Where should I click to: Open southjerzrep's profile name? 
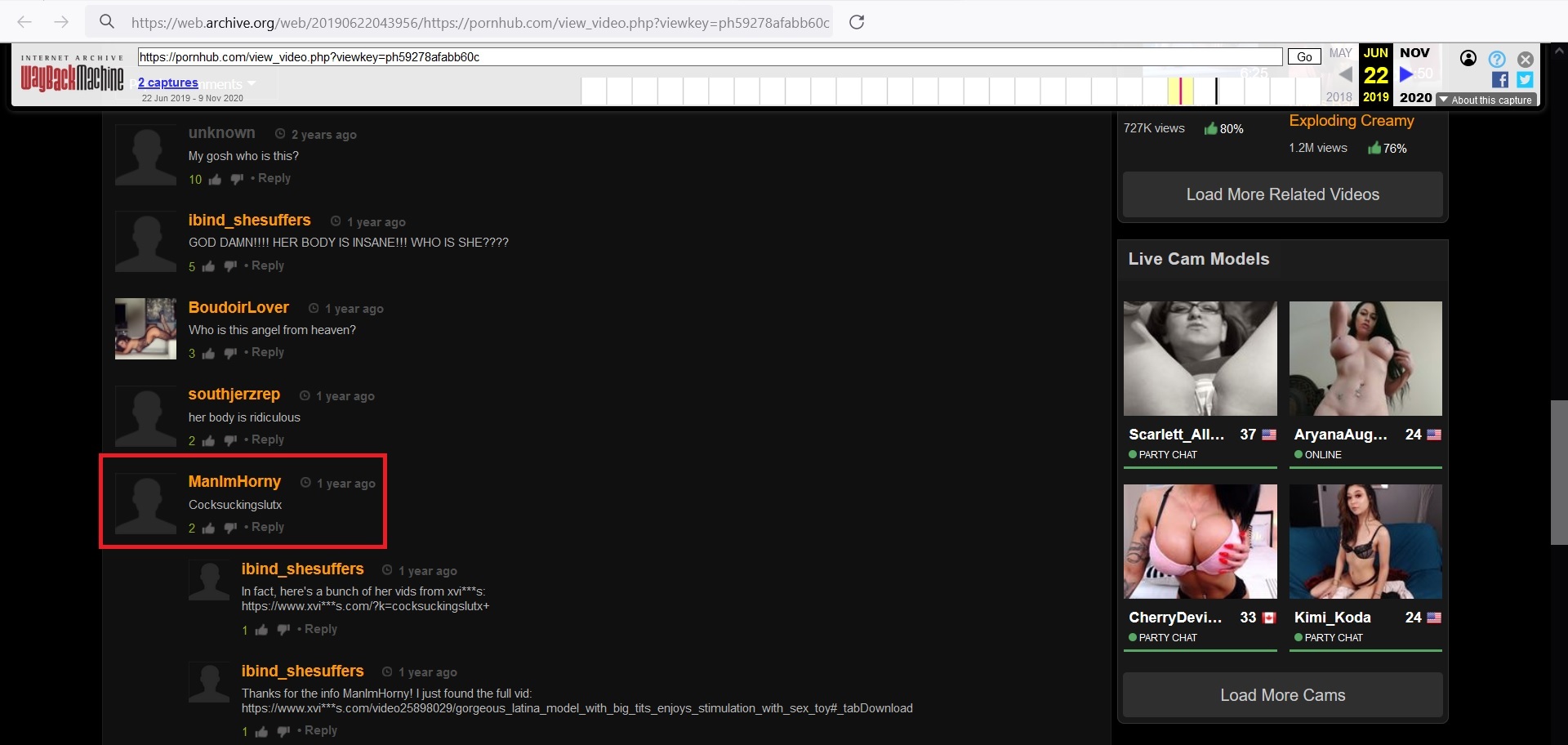(234, 394)
